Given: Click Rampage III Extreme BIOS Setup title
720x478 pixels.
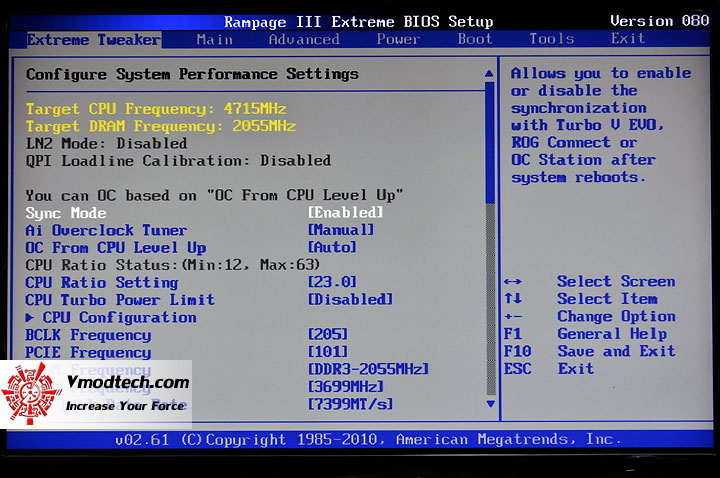Looking at the screenshot, I should [359, 22].
